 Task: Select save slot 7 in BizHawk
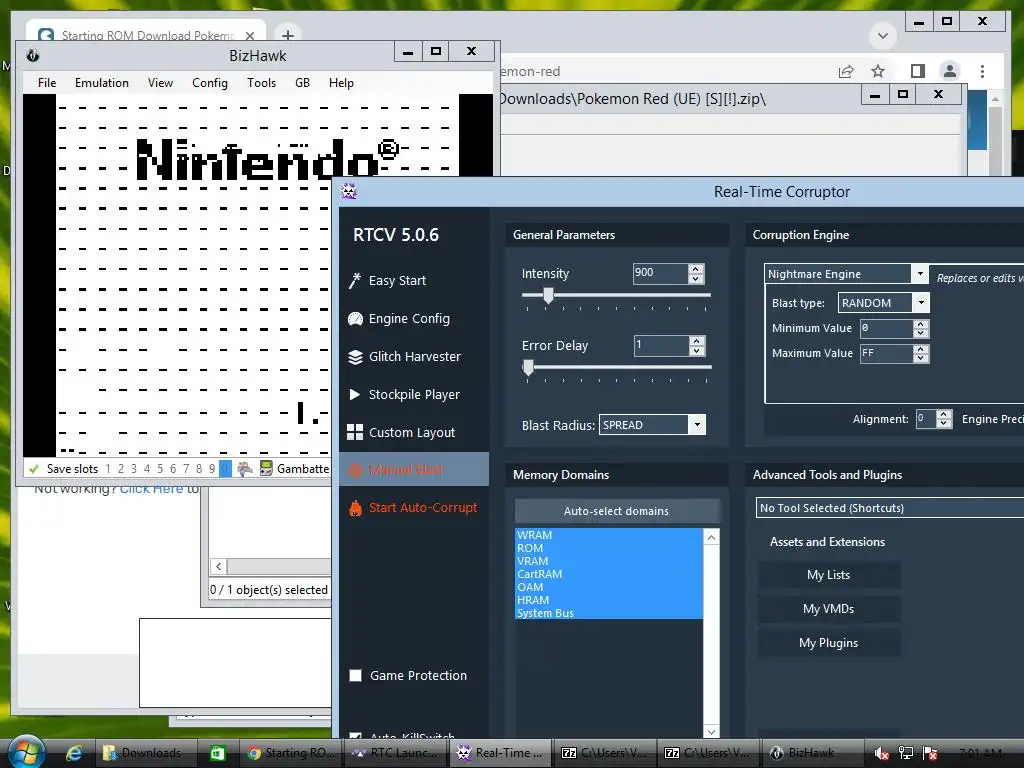click(x=186, y=468)
